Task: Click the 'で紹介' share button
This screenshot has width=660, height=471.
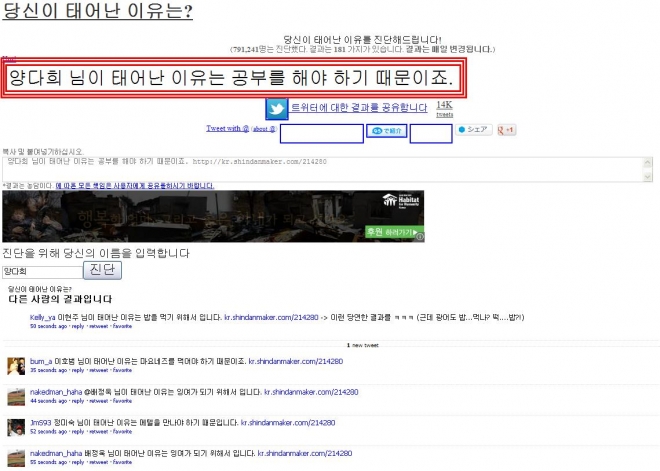Action: click(x=386, y=130)
